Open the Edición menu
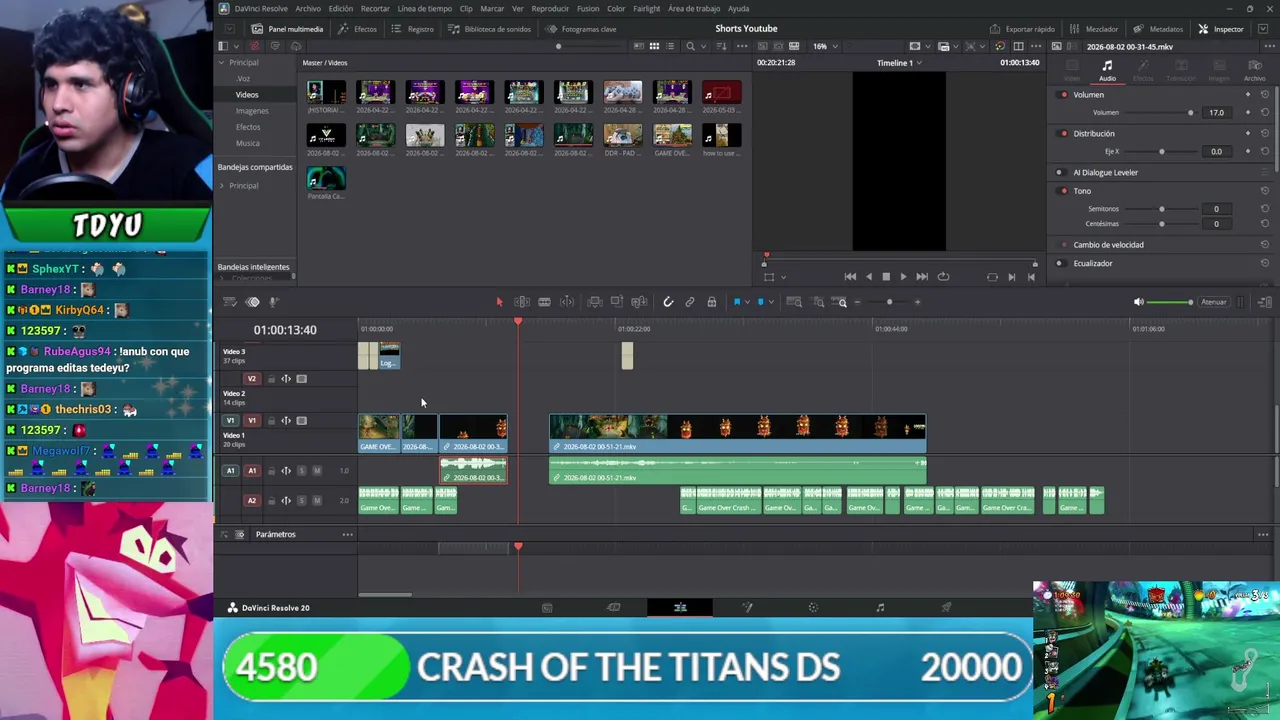1280x720 pixels. (x=341, y=9)
